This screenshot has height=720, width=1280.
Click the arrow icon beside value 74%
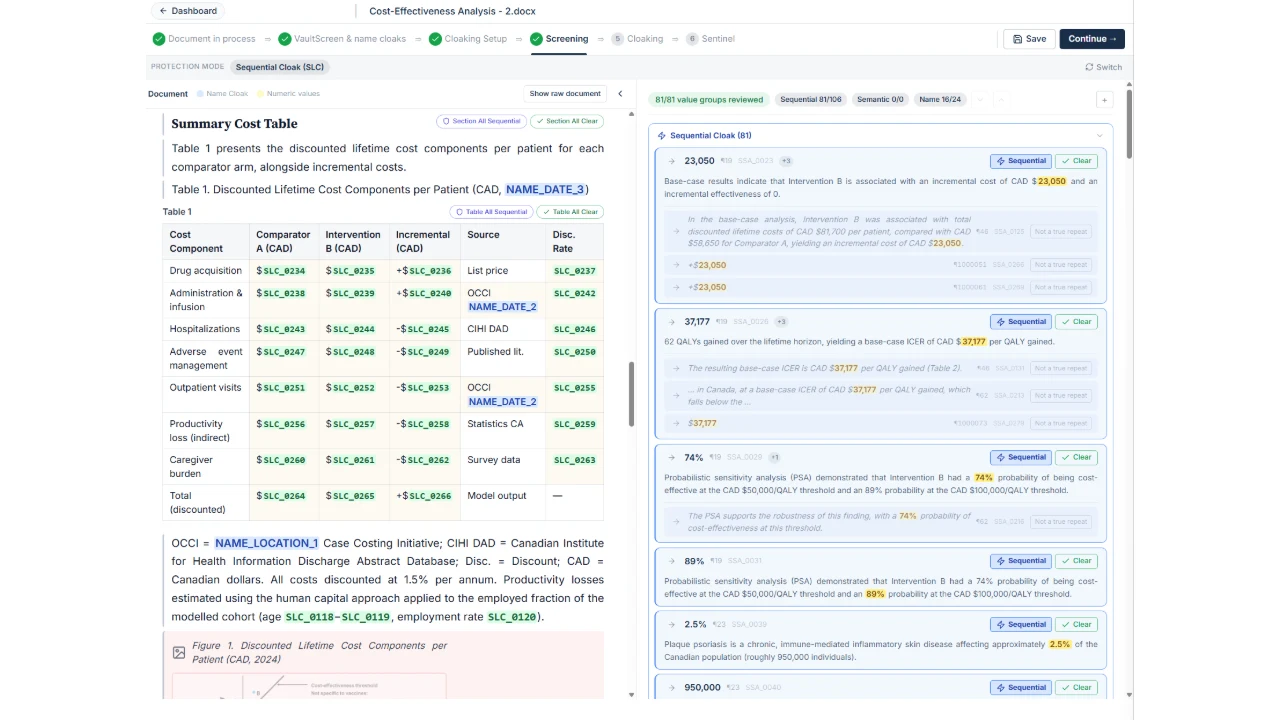coord(672,458)
